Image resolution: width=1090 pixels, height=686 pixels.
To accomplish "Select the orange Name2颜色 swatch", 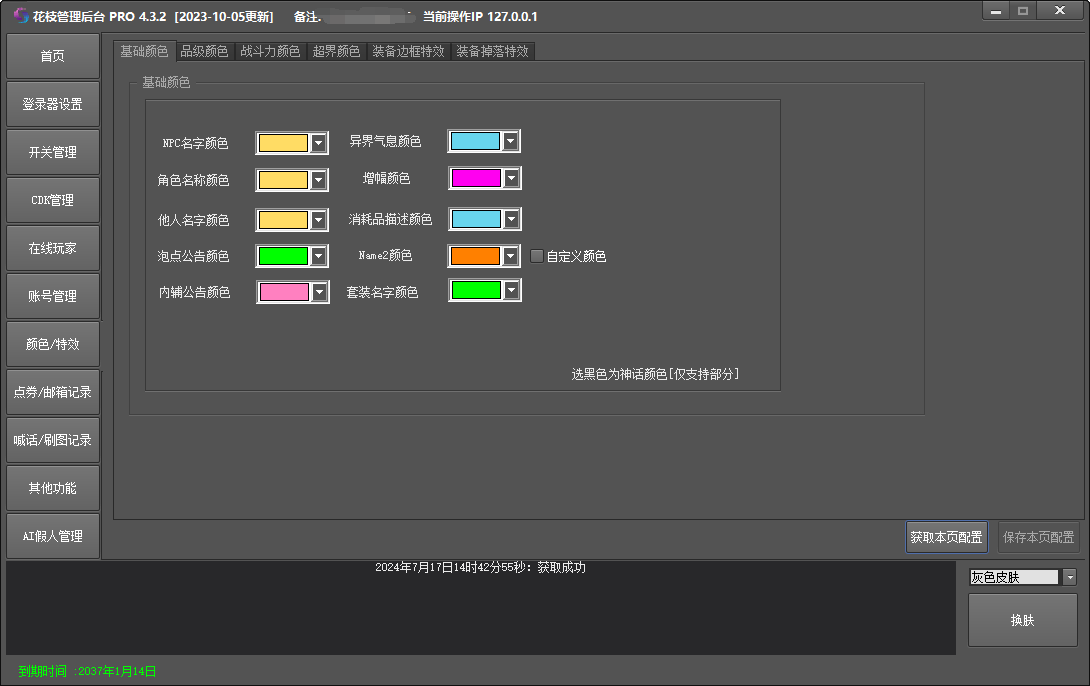I will click(x=474, y=256).
